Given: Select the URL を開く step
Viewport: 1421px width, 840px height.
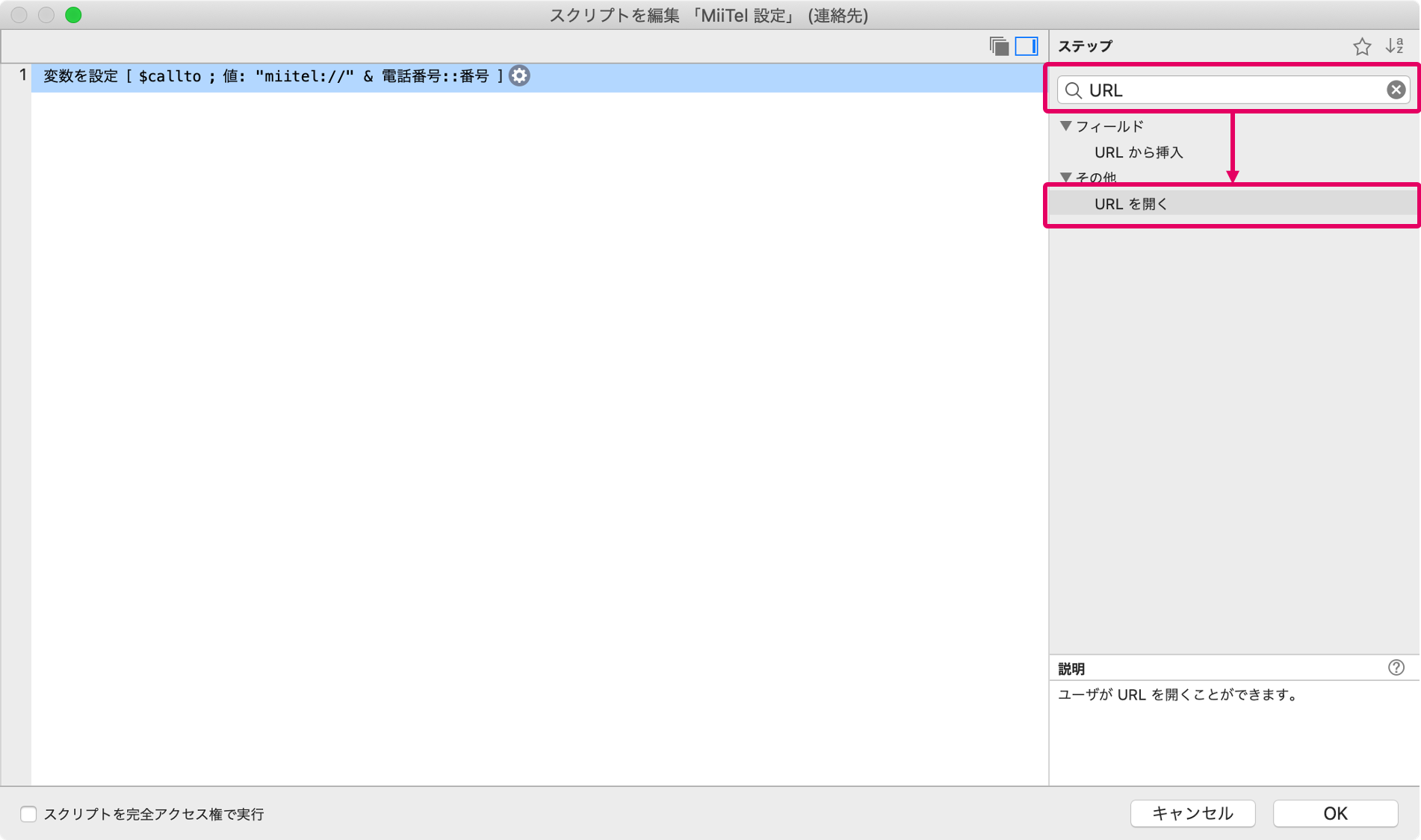Looking at the screenshot, I should 1233,204.
